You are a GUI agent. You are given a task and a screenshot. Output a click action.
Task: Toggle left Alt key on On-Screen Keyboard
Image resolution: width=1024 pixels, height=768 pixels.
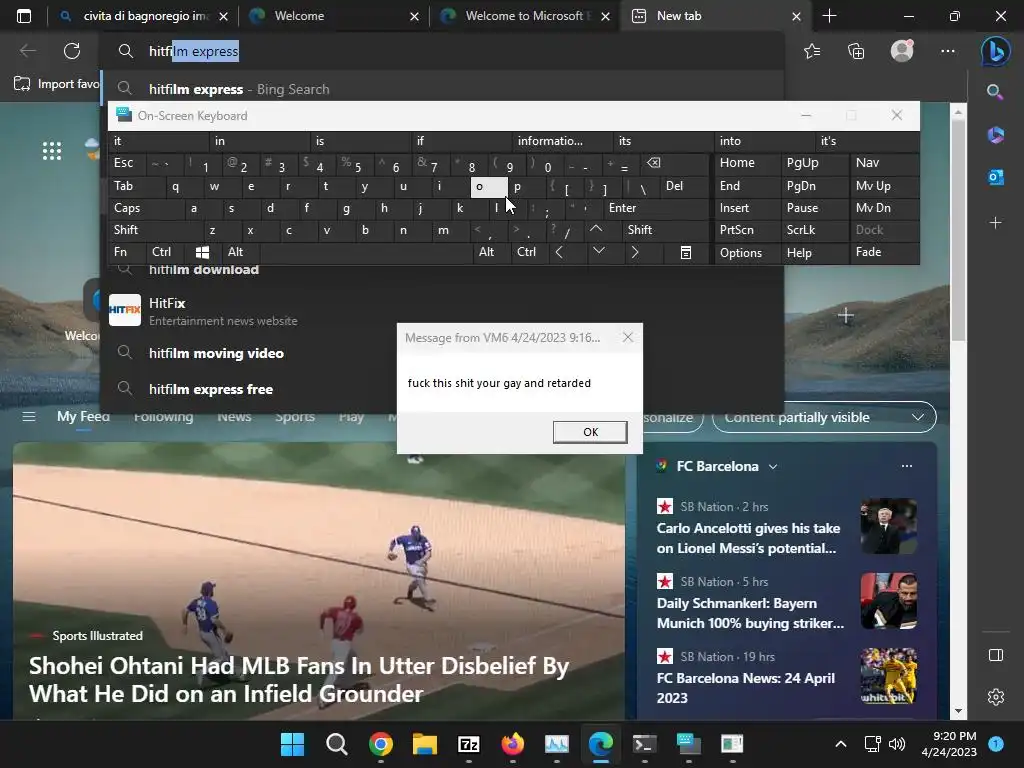(x=240, y=252)
